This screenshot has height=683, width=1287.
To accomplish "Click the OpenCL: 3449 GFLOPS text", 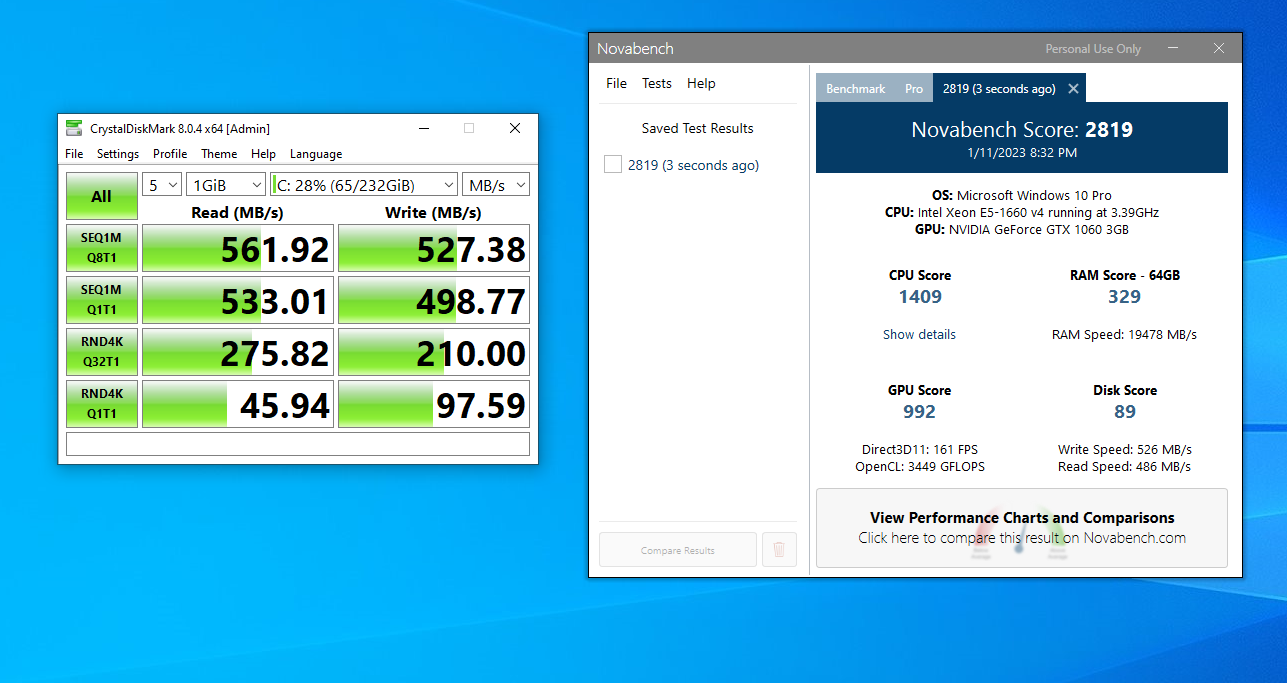I will pyautogui.click(x=920, y=466).
